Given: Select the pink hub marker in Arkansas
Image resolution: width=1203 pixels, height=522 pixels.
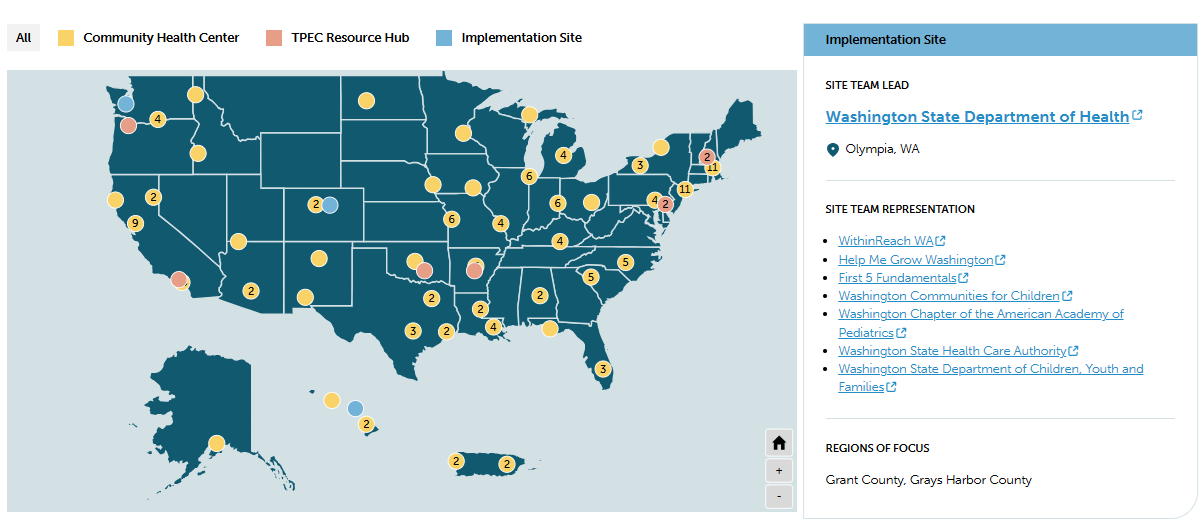Looking at the screenshot, I should click(475, 270).
